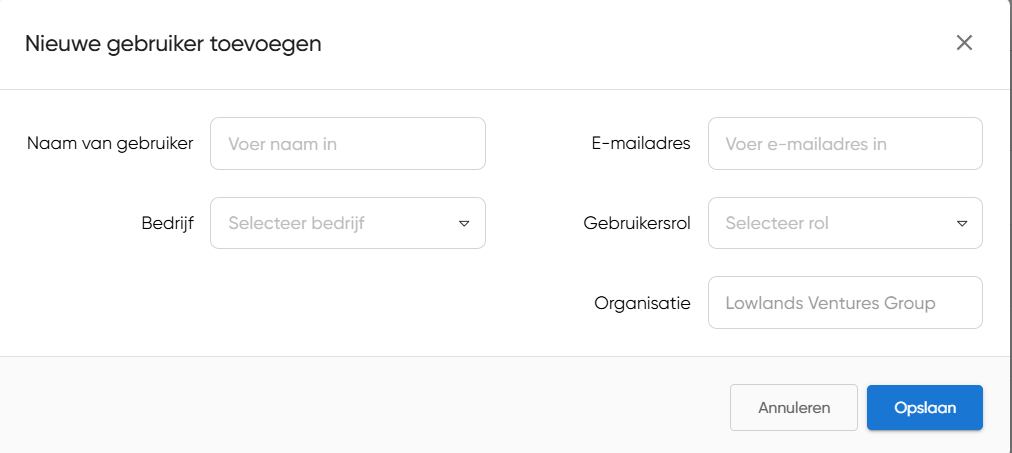Image resolution: width=1012 pixels, height=453 pixels.
Task: Cancel with the Annuleren button
Action: pos(793,408)
